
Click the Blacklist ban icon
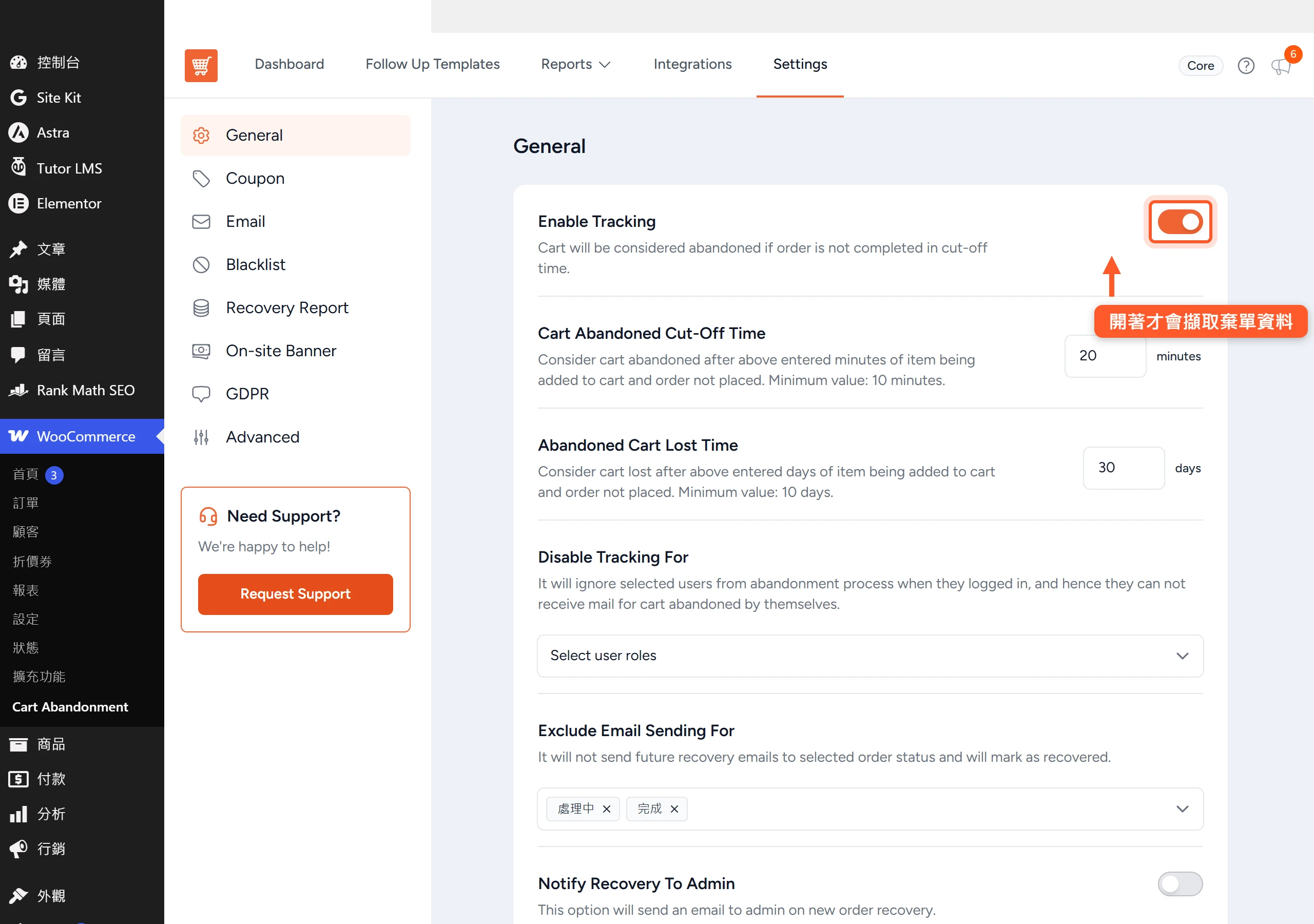point(201,264)
